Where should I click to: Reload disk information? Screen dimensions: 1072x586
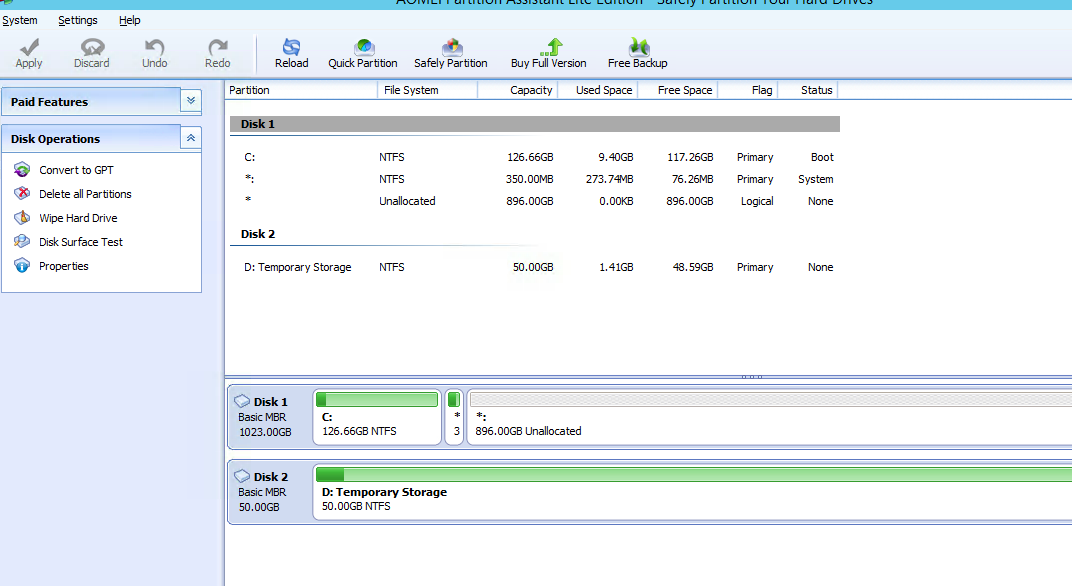(291, 52)
